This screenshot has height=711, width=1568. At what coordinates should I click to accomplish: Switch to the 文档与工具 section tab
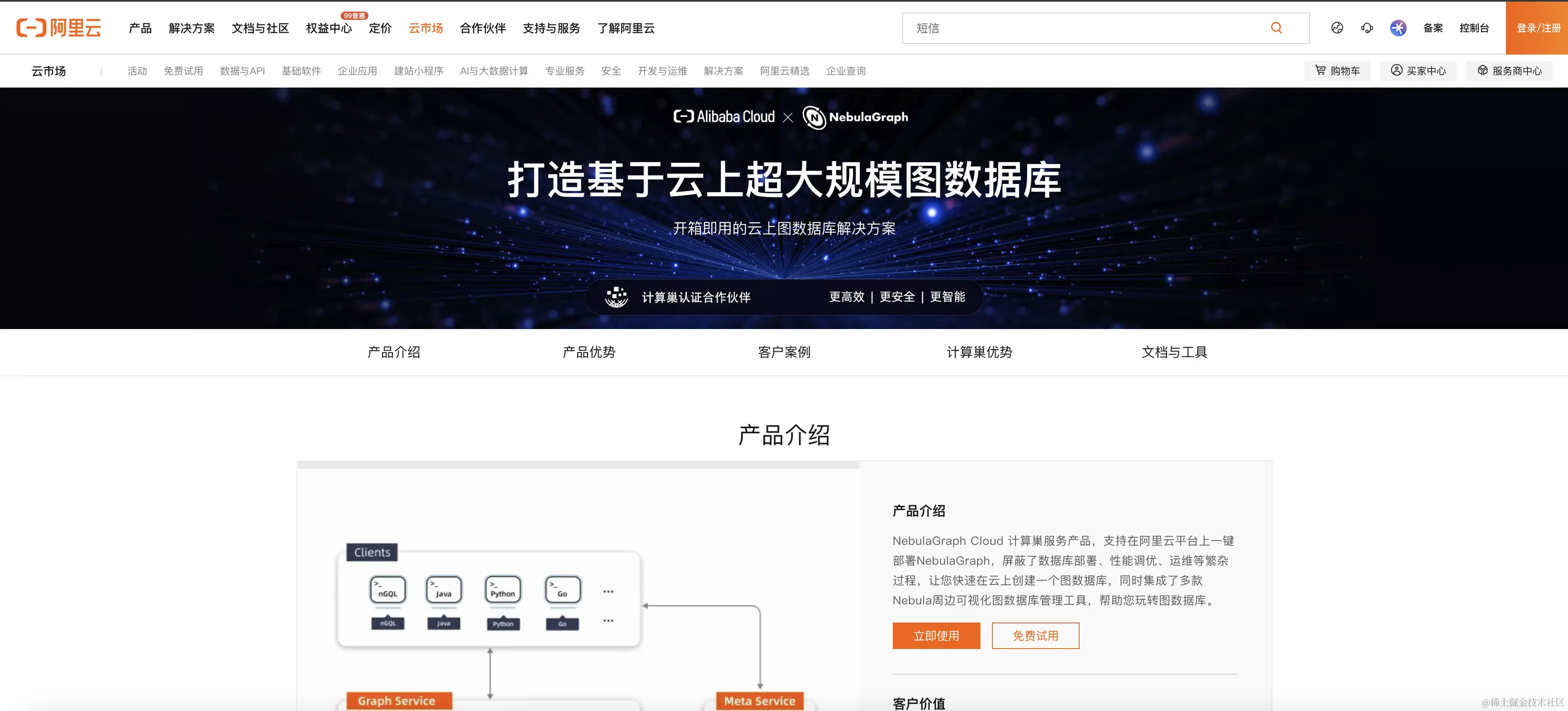tap(1174, 352)
